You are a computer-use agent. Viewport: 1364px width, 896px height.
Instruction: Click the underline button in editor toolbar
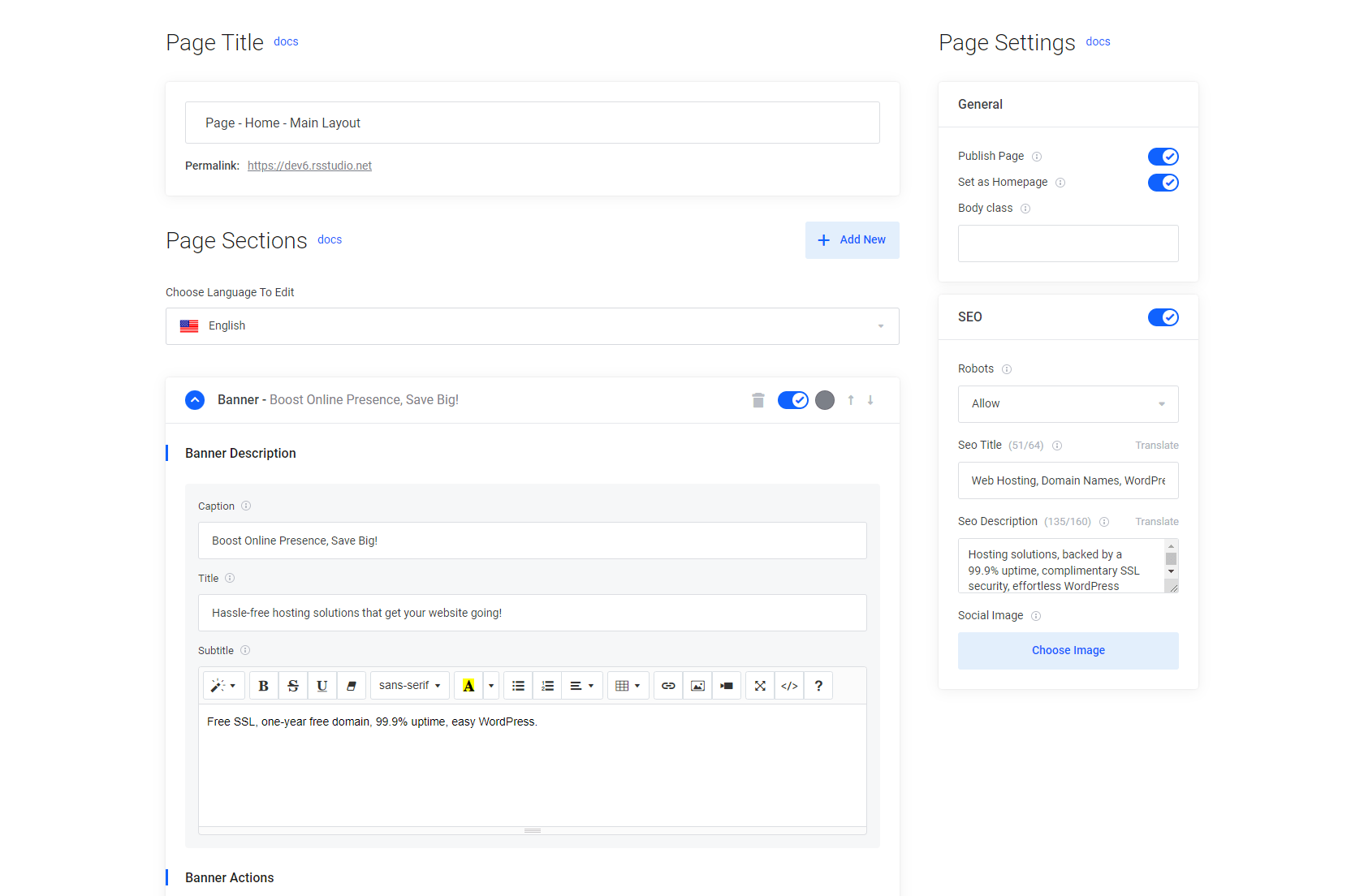(322, 686)
